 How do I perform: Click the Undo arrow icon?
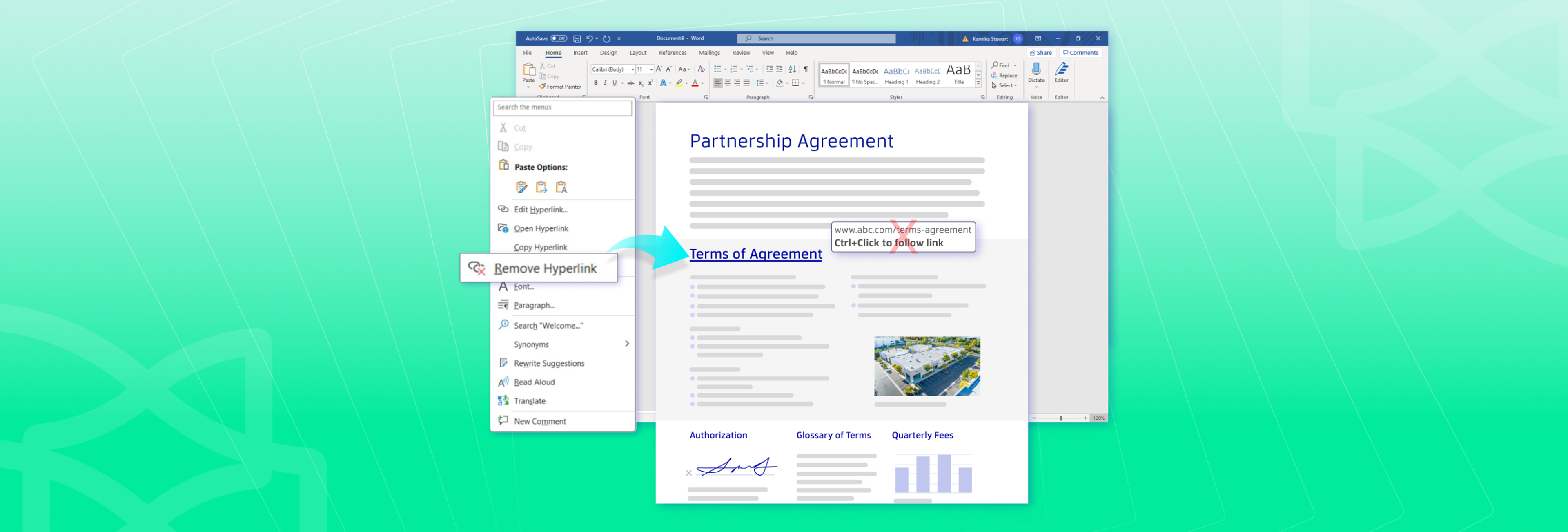[588, 38]
